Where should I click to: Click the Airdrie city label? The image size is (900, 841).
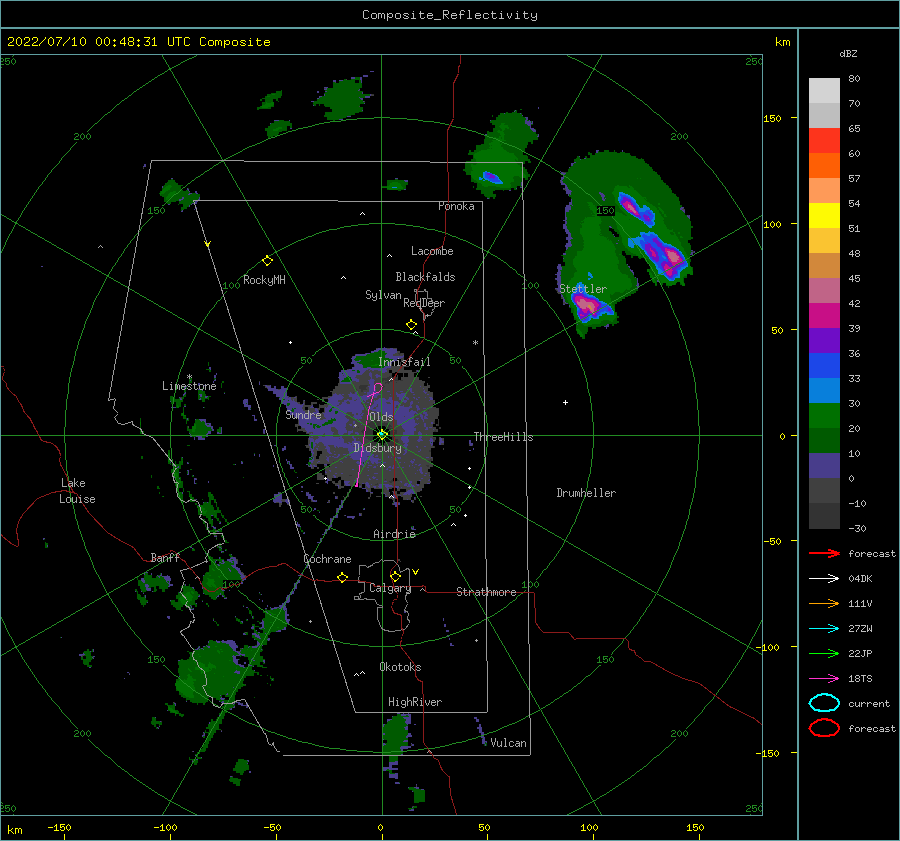394,534
